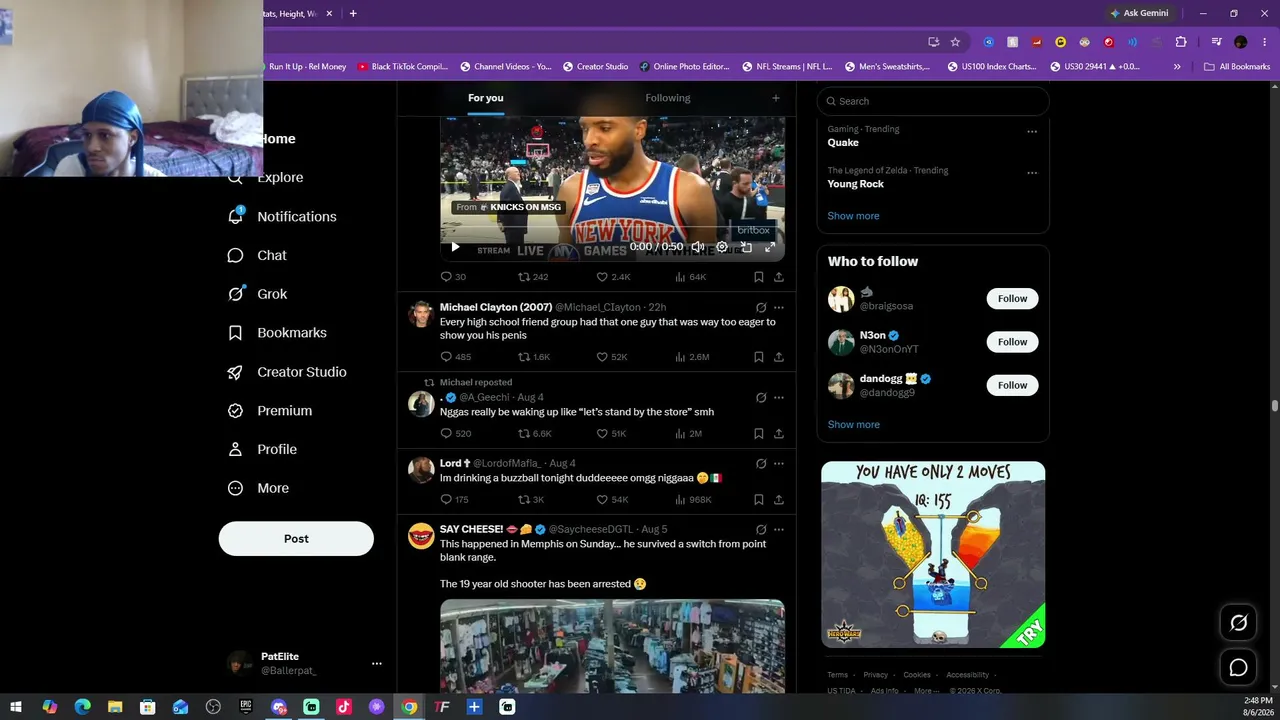Open Profile in the X sidebar
1280x720 pixels.
(262, 450)
